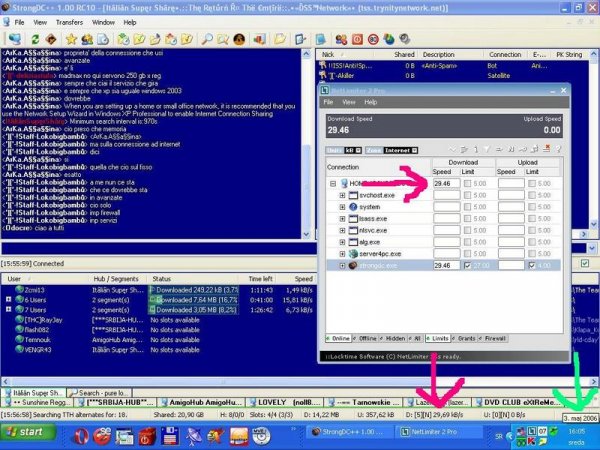Toggle upload limit checkbox for strongdc.exe

[x=532, y=266]
